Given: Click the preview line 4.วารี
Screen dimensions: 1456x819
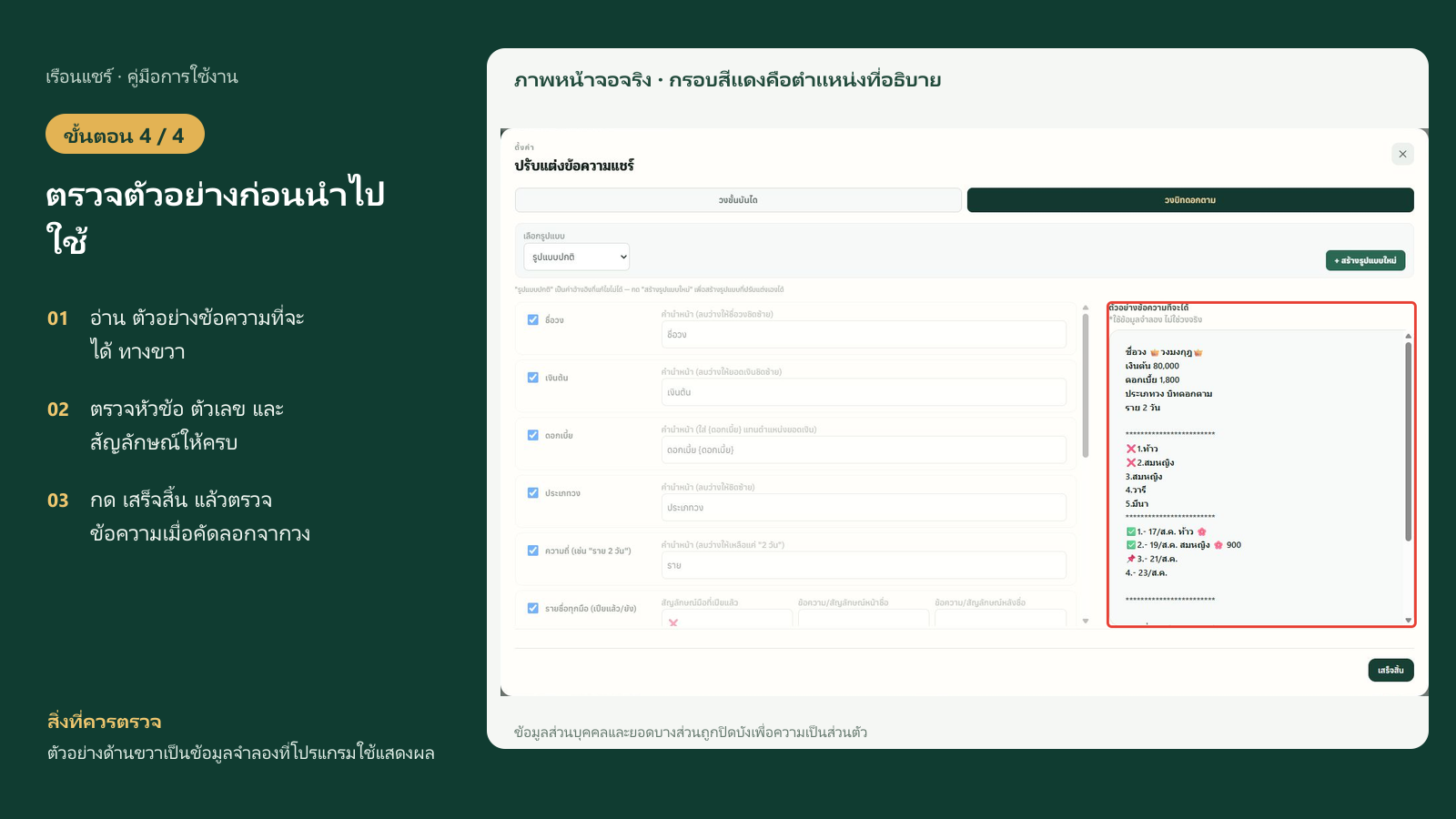Looking at the screenshot, I should point(1136,490).
